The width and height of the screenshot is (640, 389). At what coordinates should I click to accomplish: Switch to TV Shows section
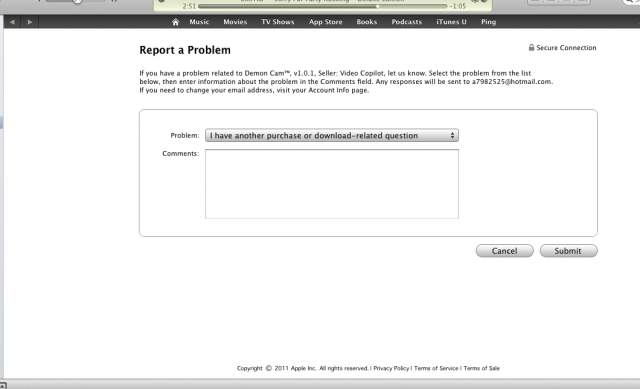coord(278,22)
